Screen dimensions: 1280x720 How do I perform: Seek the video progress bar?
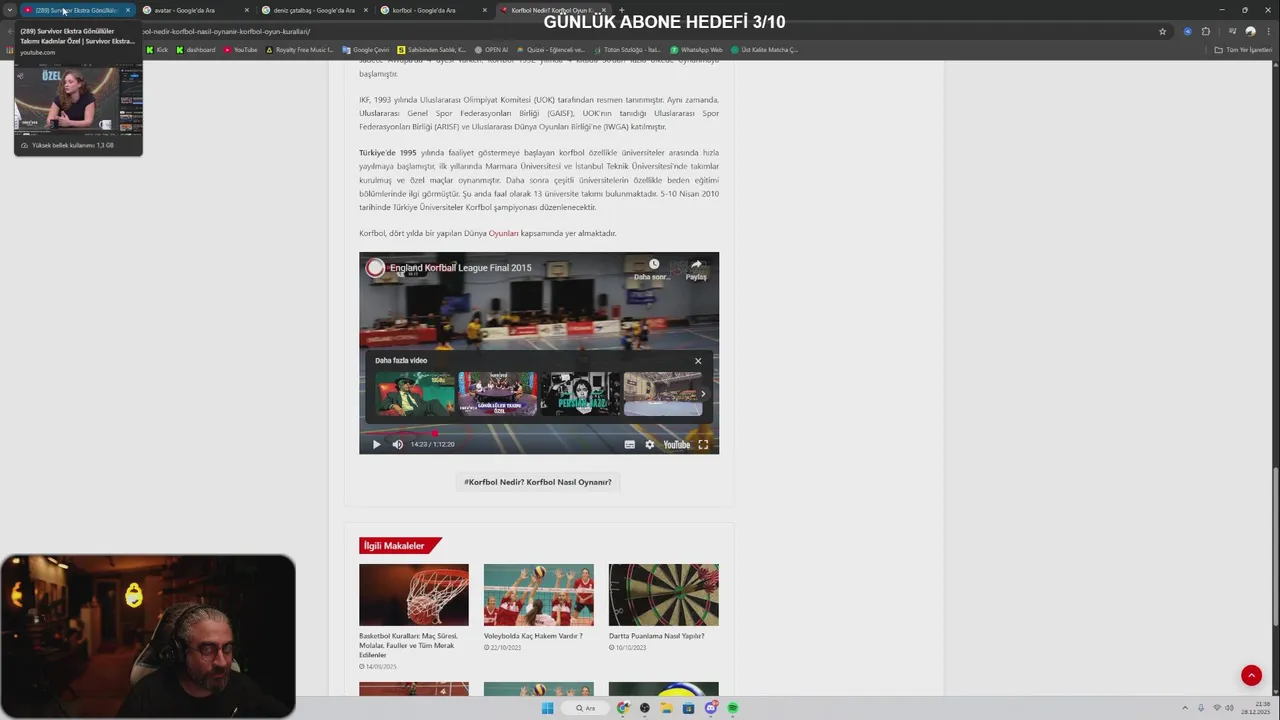pos(539,433)
